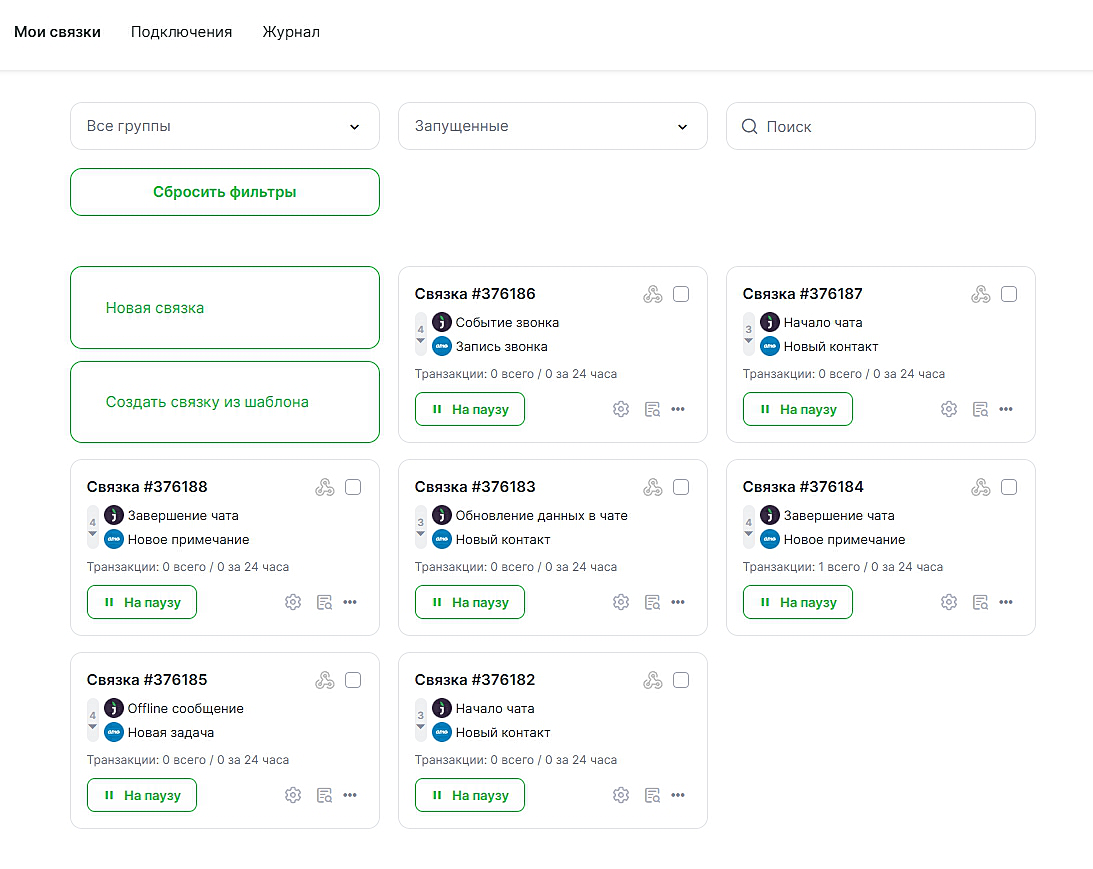This screenshot has height=869, width=1093.
Task: Open three-dot menu for Связка #376183
Action: (x=678, y=602)
